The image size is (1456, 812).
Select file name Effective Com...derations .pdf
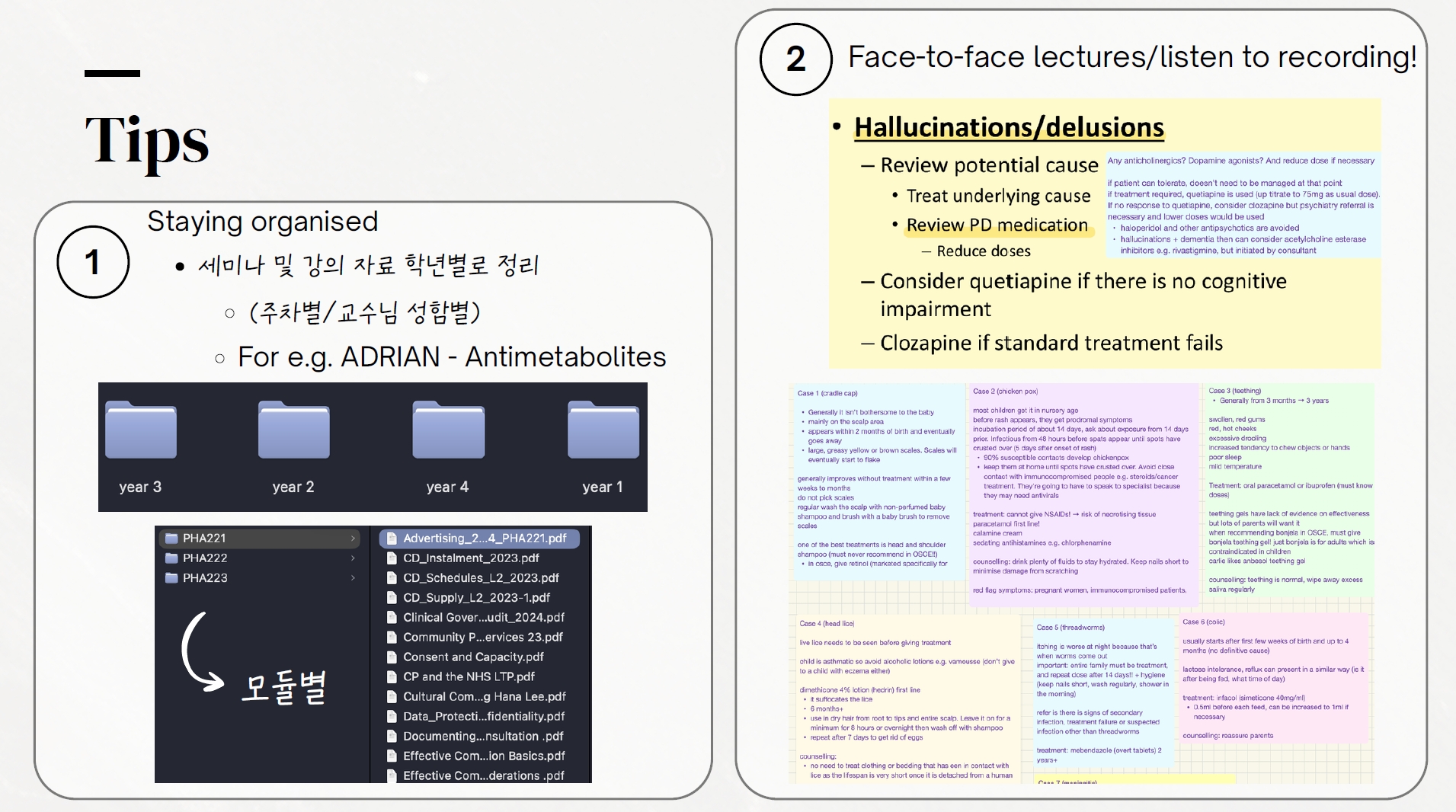tap(484, 775)
